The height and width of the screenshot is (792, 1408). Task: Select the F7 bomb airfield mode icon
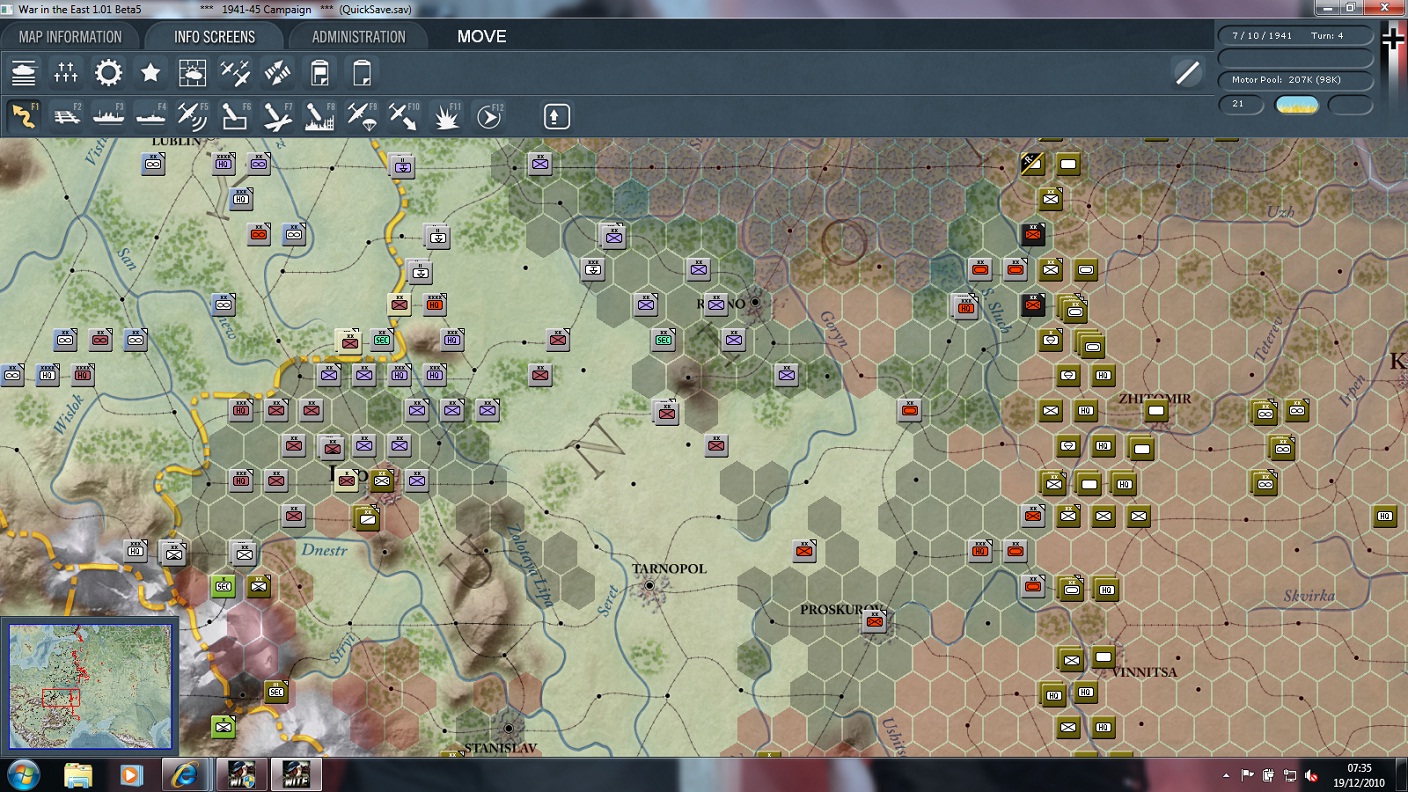[277, 116]
